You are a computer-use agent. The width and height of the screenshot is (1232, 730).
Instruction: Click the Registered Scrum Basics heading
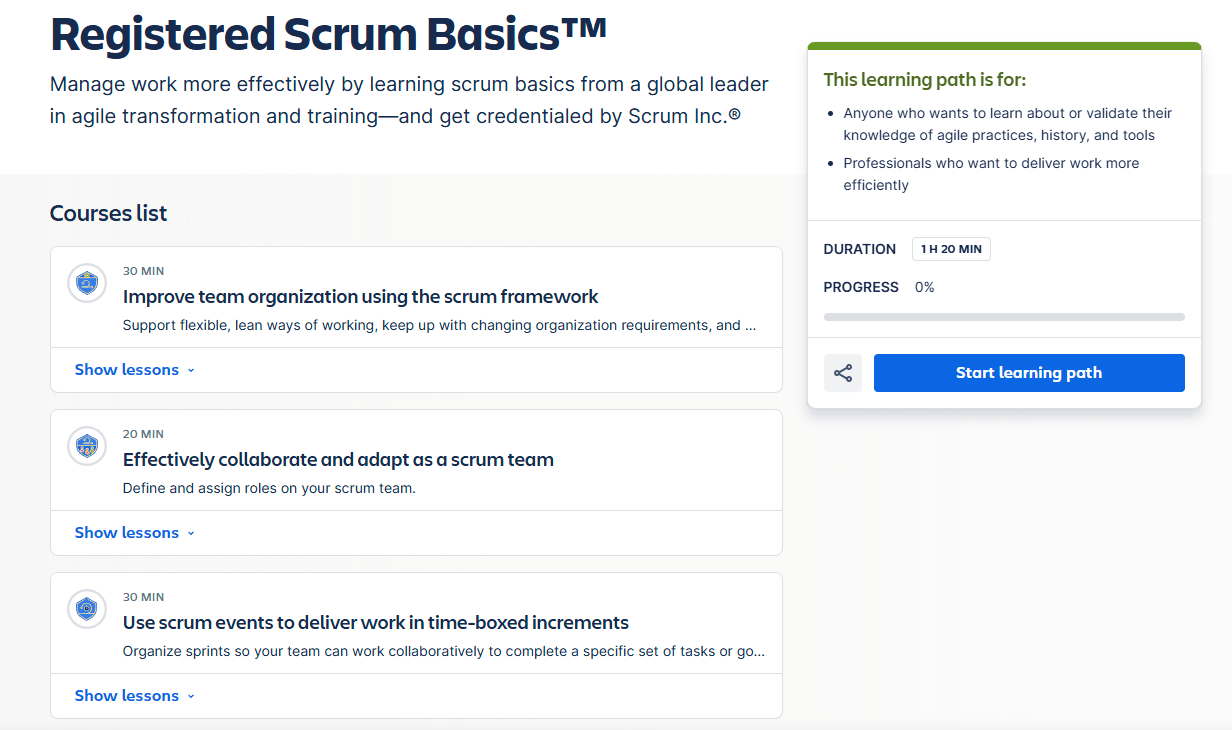(328, 34)
